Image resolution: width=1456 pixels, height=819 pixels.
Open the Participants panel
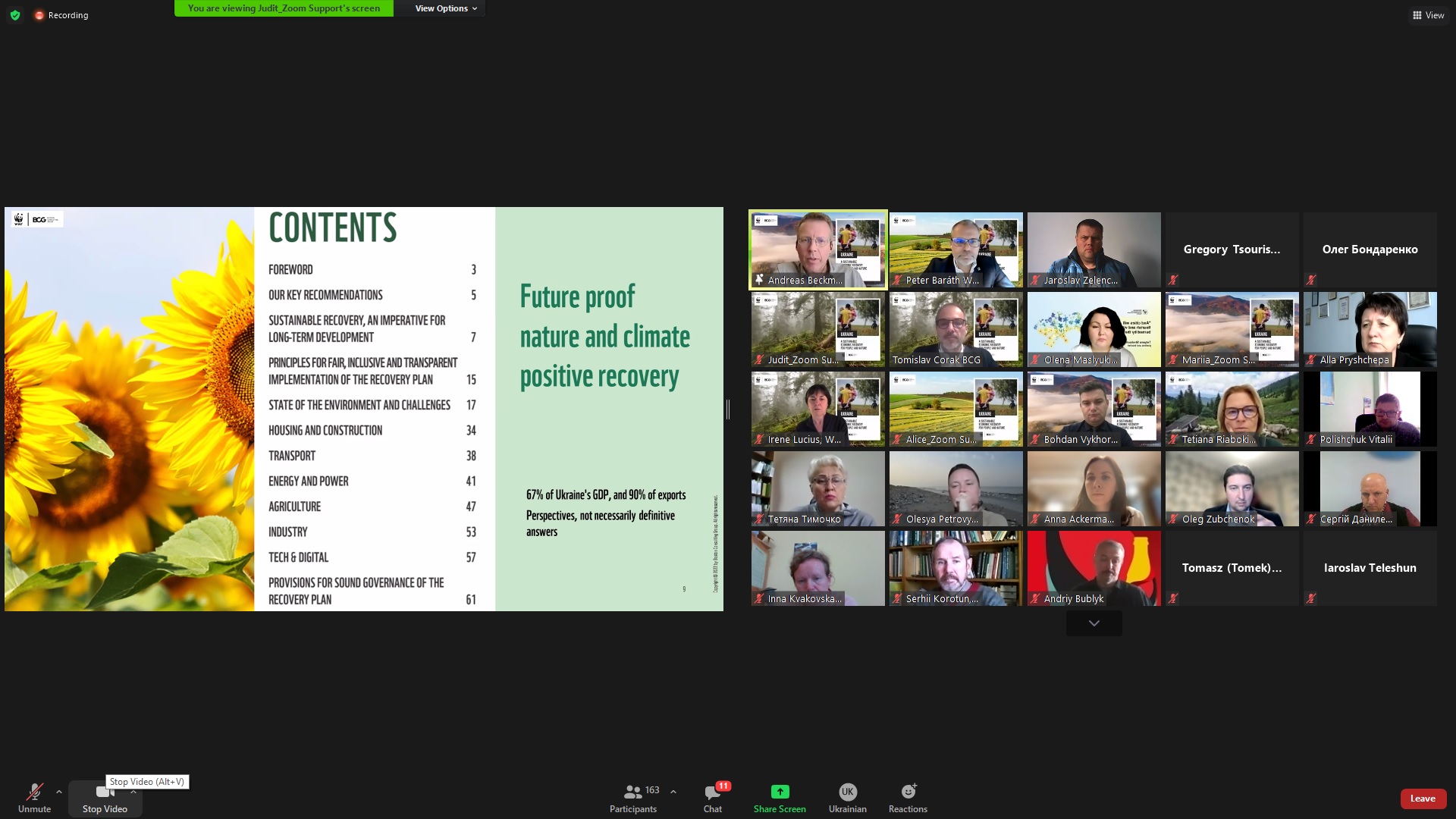(633, 798)
